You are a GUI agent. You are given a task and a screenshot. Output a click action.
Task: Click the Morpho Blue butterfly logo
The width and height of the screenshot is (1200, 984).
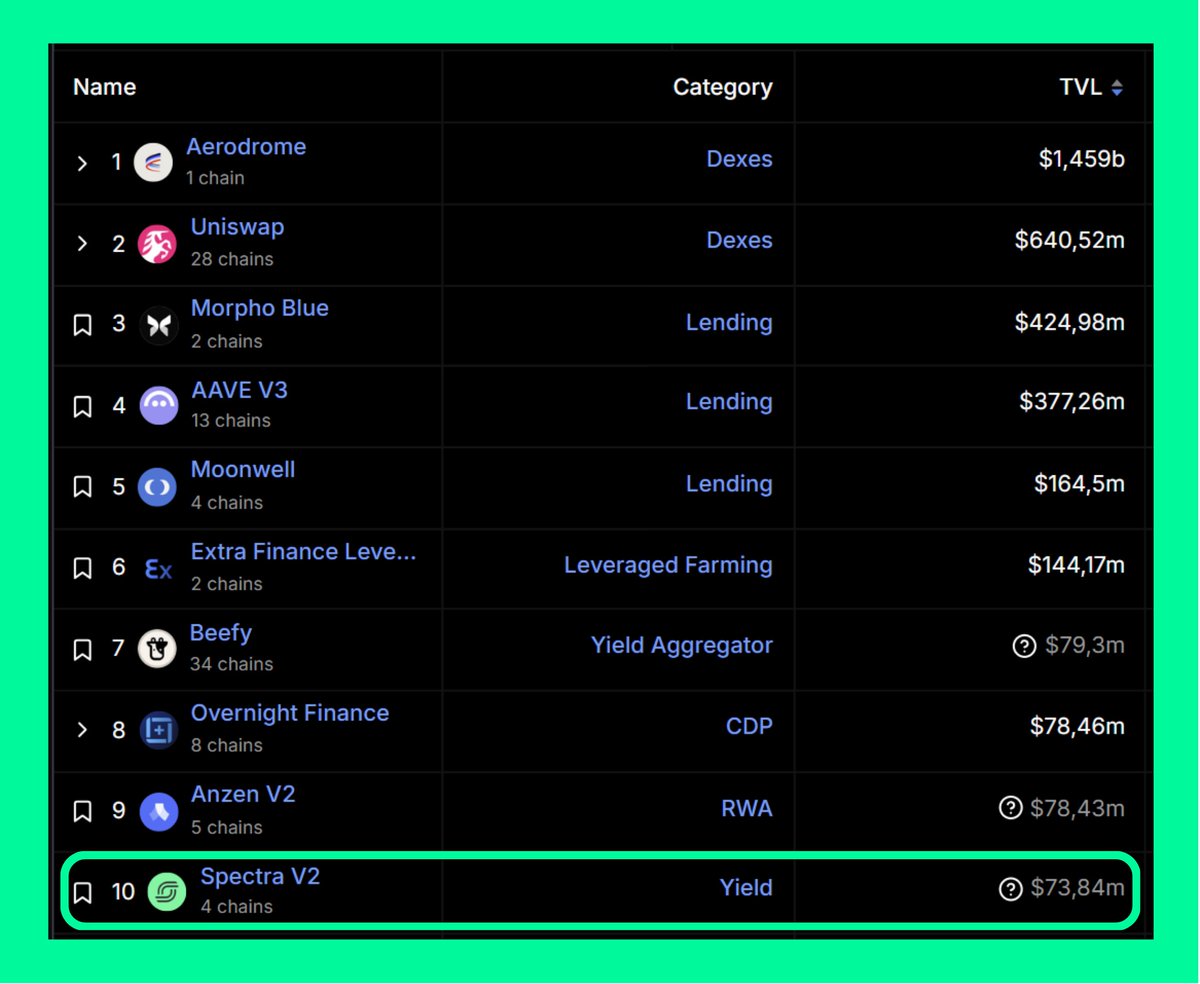pyautogui.click(x=158, y=325)
